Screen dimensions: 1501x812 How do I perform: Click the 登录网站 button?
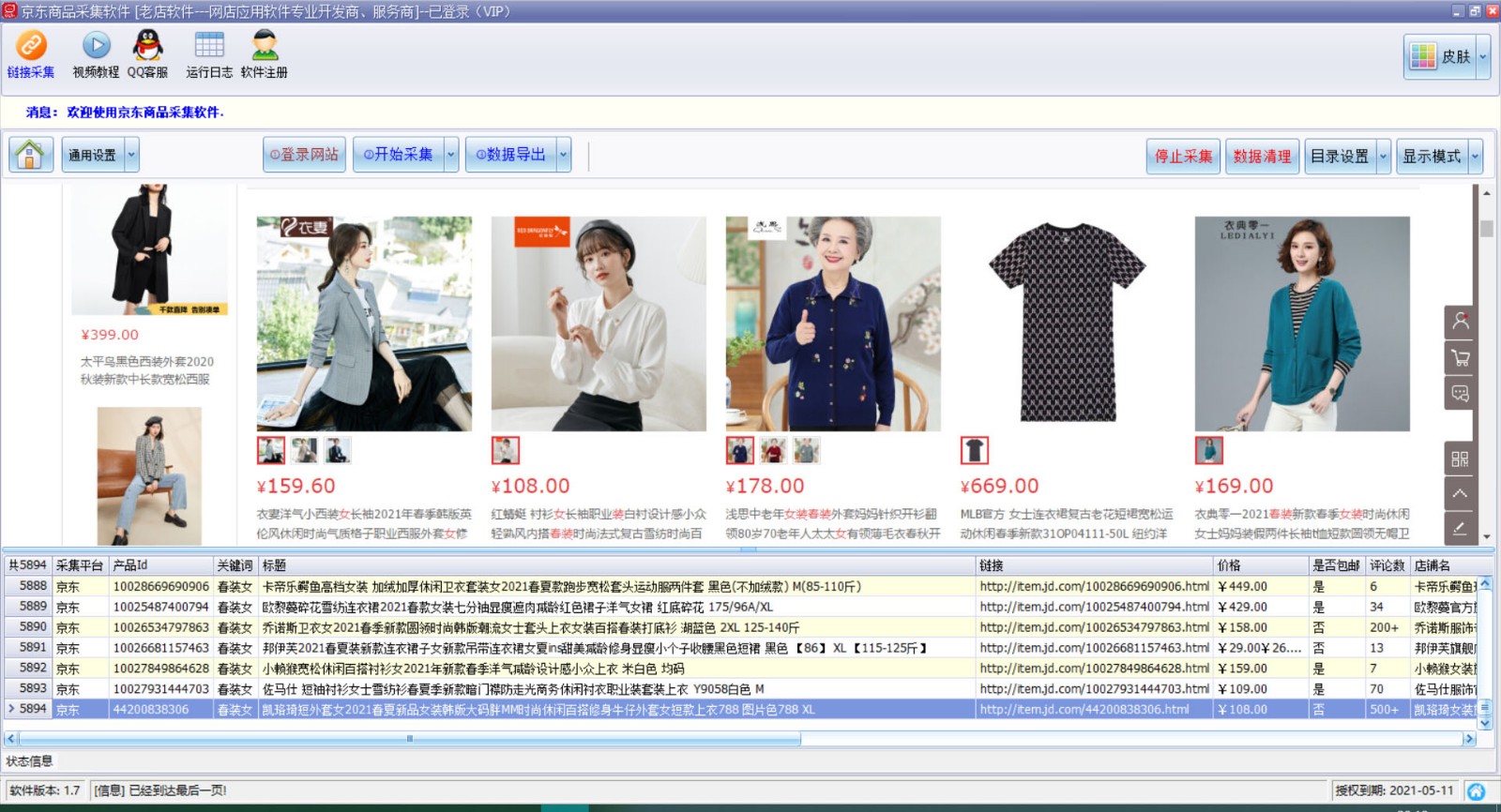click(304, 155)
